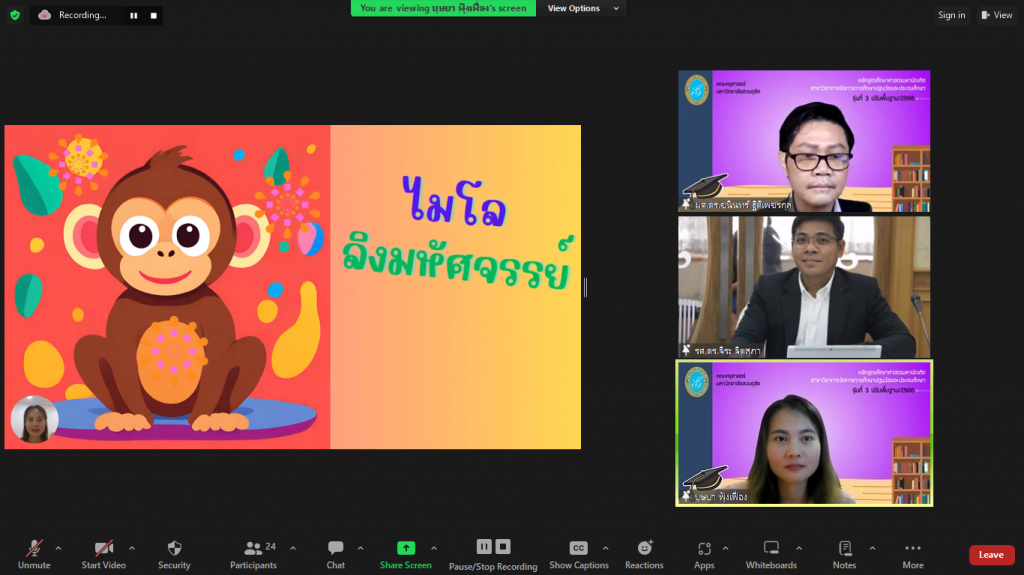Open the Chat panel
This screenshot has height=575, width=1024.
pos(335,554)
